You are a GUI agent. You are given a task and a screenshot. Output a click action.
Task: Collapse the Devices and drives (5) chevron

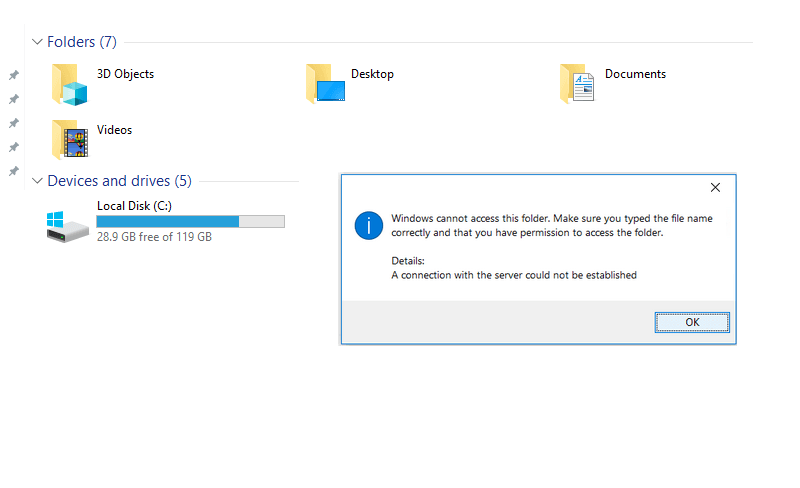(37, 181)
